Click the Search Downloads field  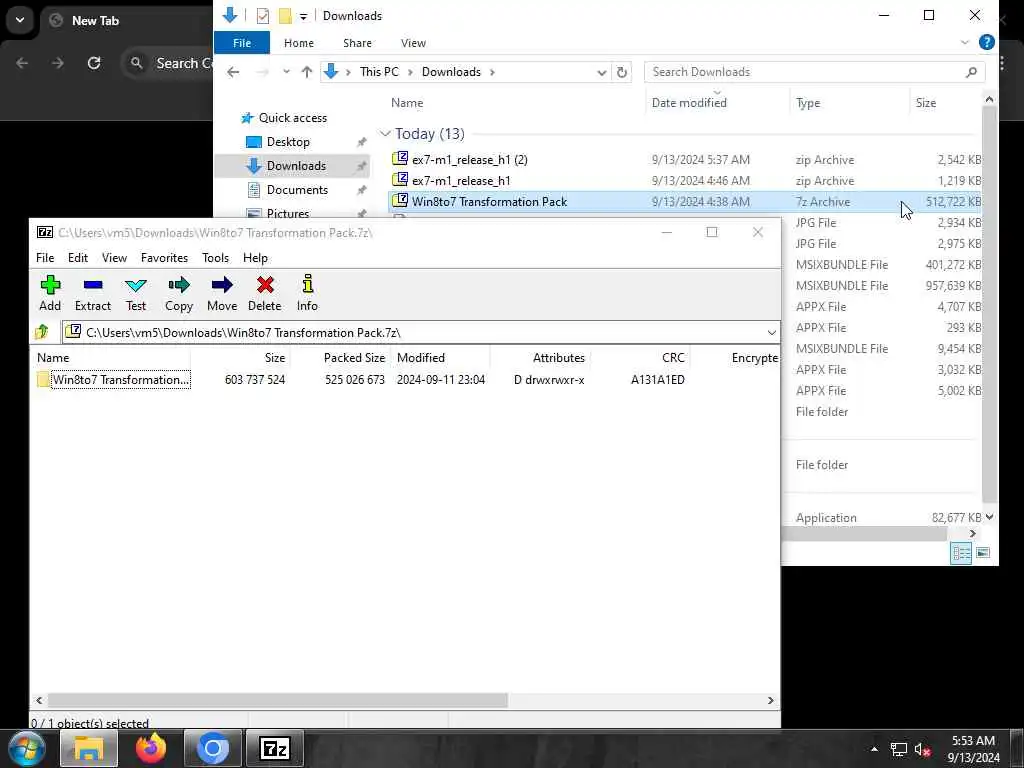(x=814, y=72)
